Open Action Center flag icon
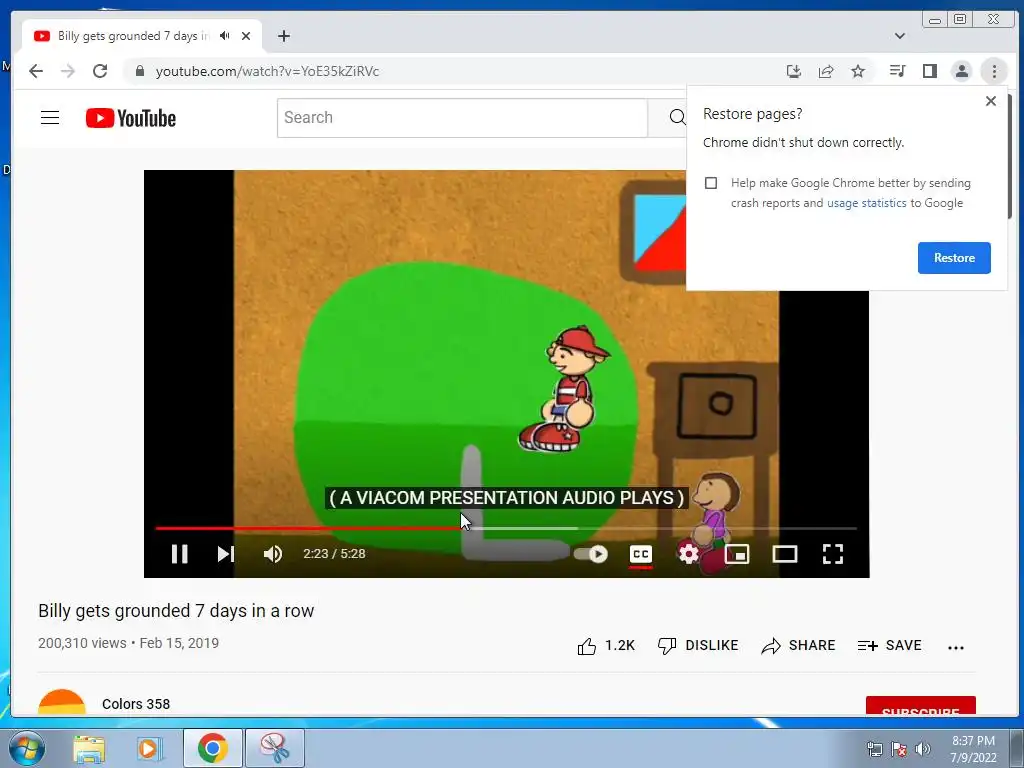 coord(899,749)
